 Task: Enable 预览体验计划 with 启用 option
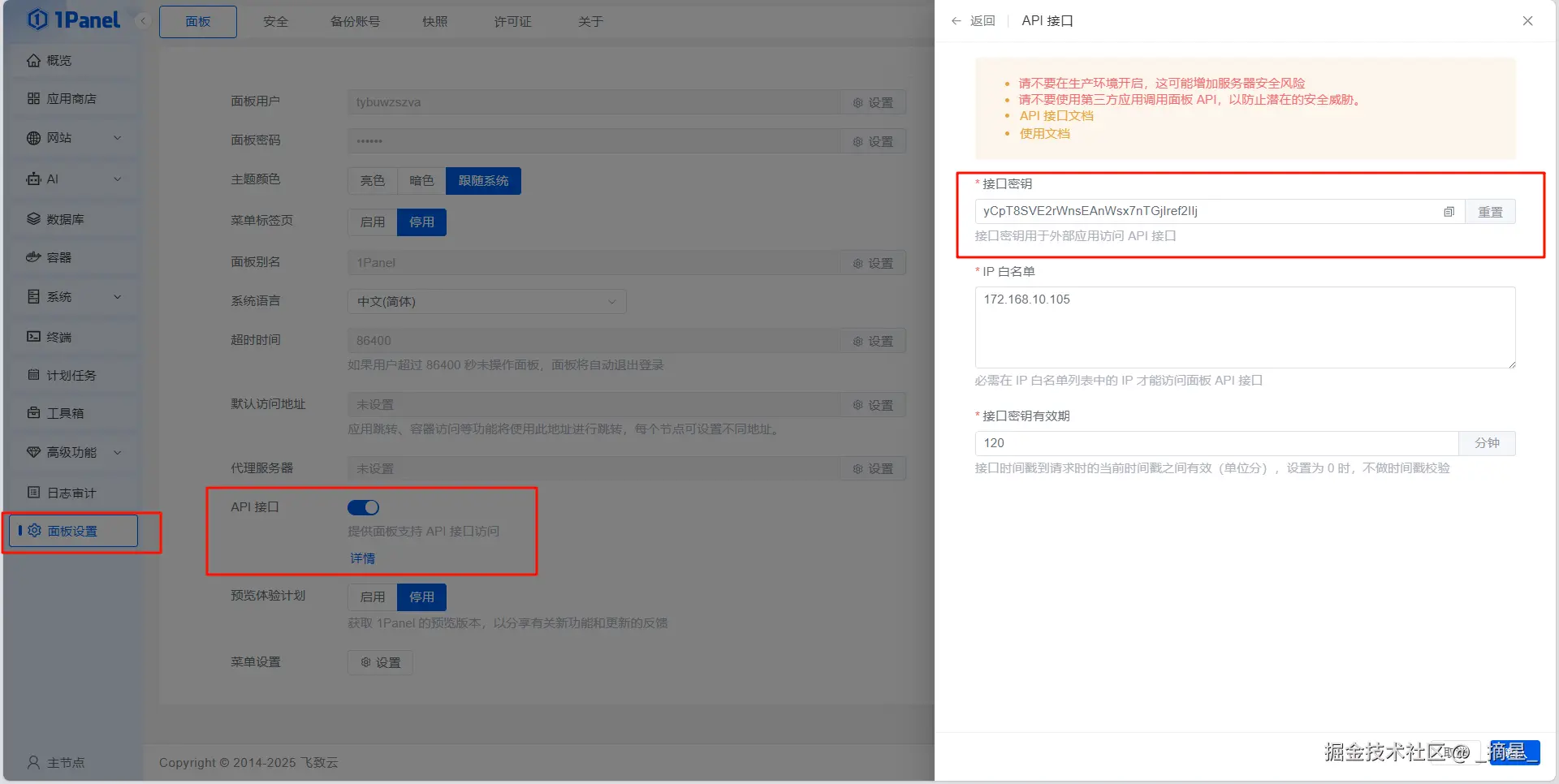373,597
